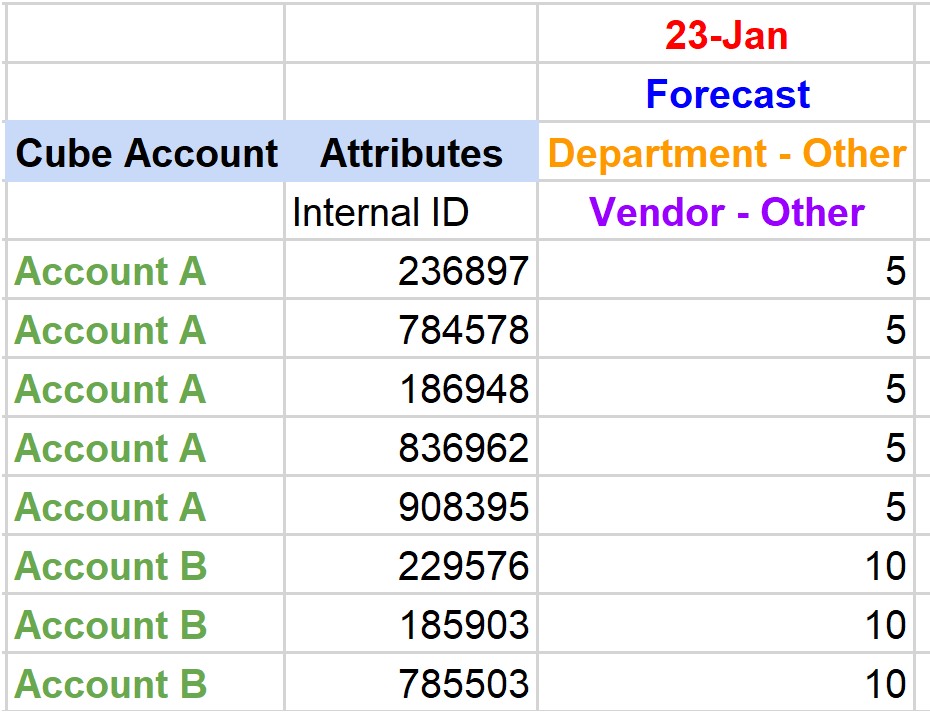Click Account A in row 186948

(145, 388)
